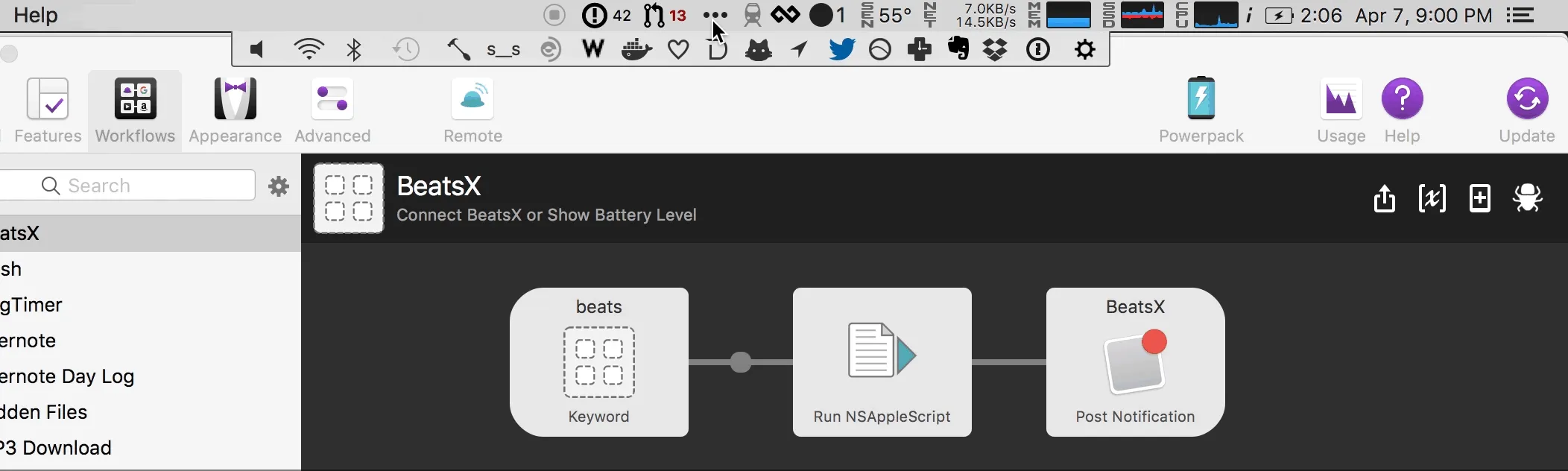Open the Help menu in menu bar
1568x471 pixels.
pyautogui.click(x=35, y=15)
